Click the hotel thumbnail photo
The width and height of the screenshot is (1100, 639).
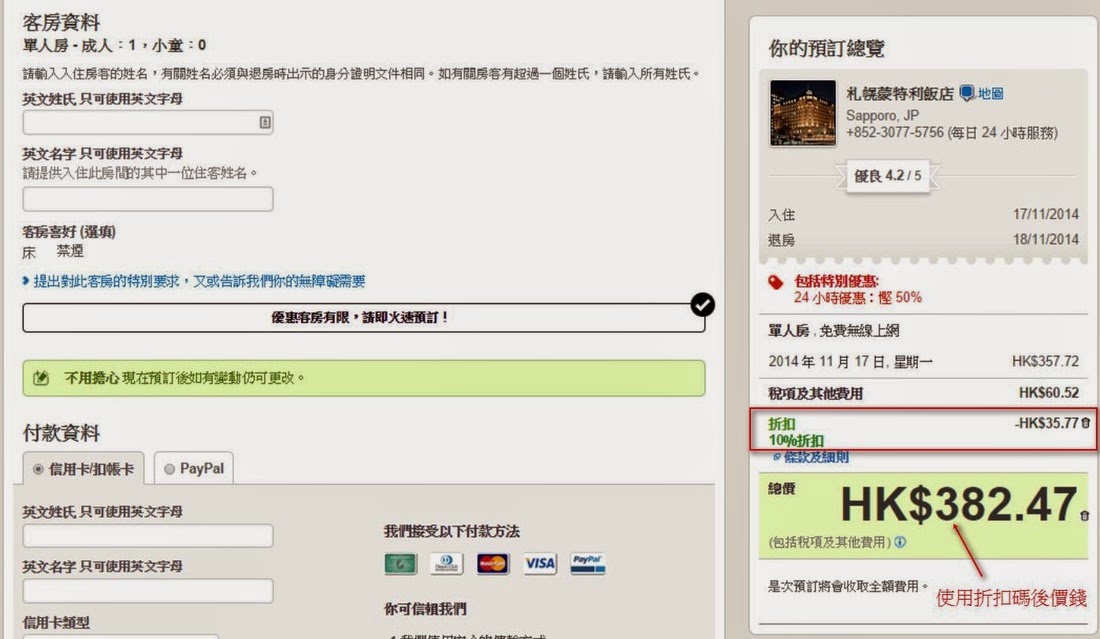coord(803,113)
